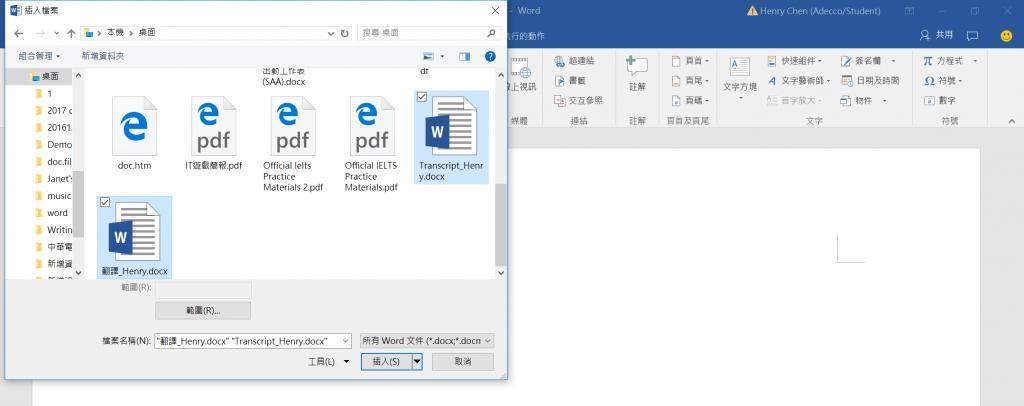Screen dimensions: 1024x406
Task: Click the 插入(S) insert button
Action: click(x=386, y=362)
